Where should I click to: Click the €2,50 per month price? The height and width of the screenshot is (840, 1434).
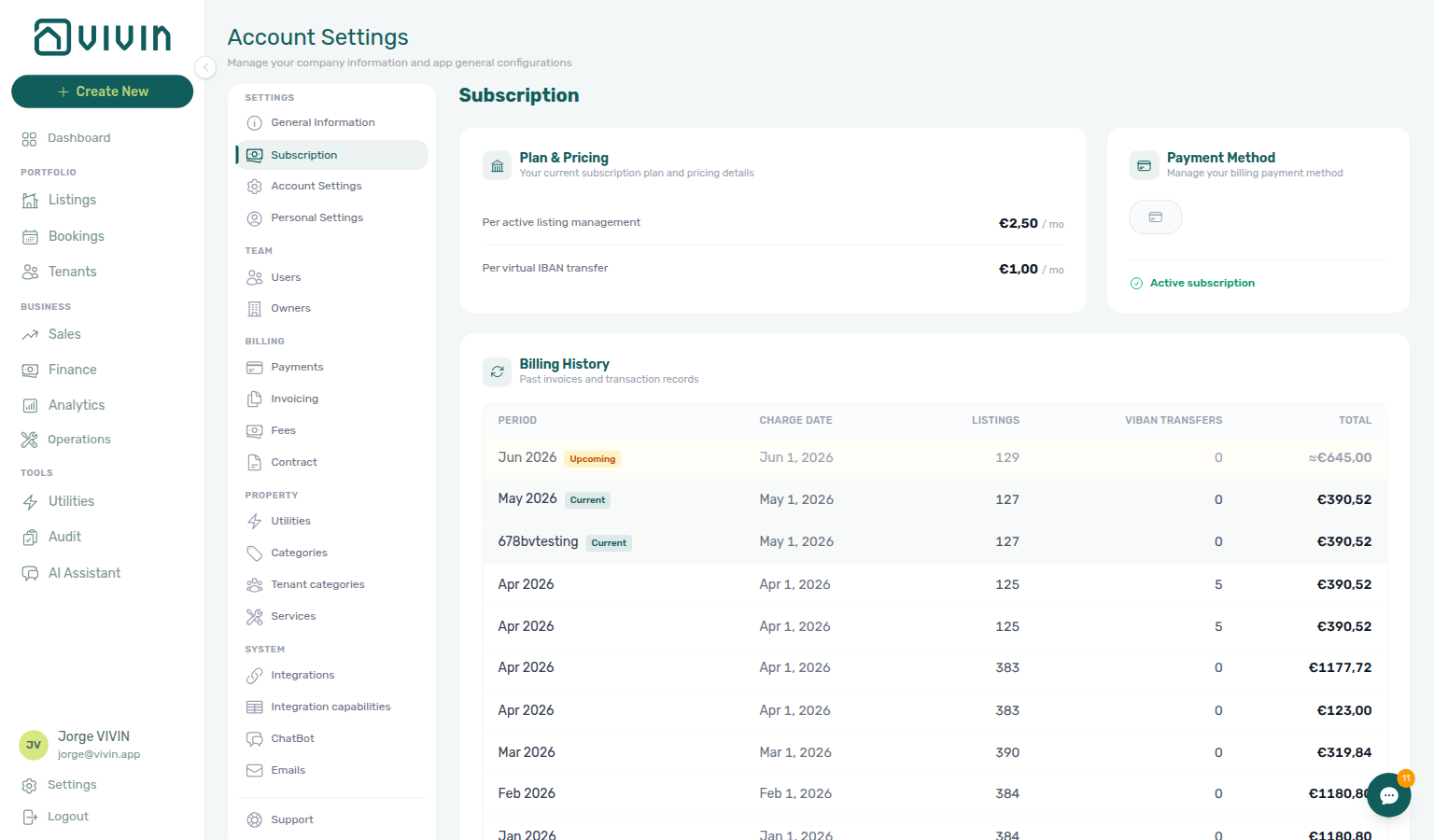(1031, 224)
